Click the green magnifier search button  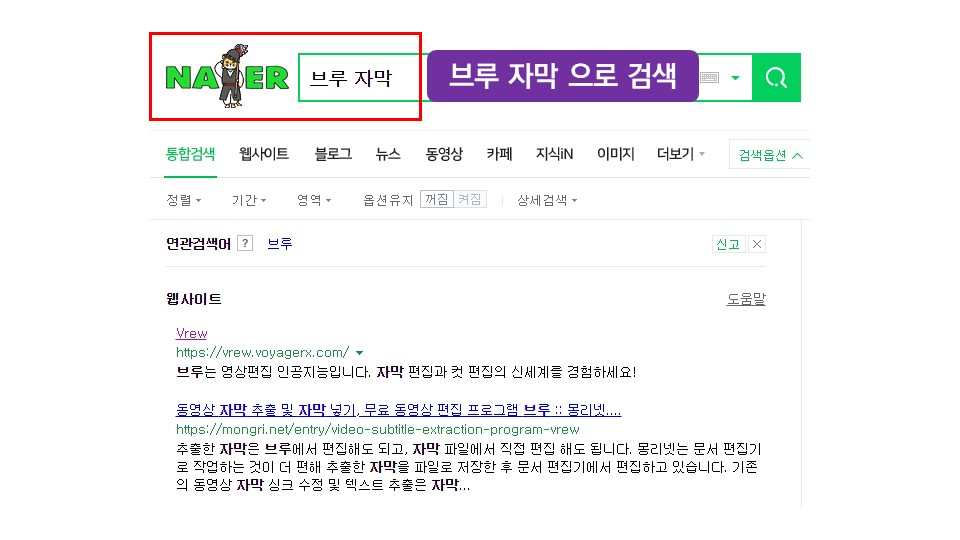776,78
